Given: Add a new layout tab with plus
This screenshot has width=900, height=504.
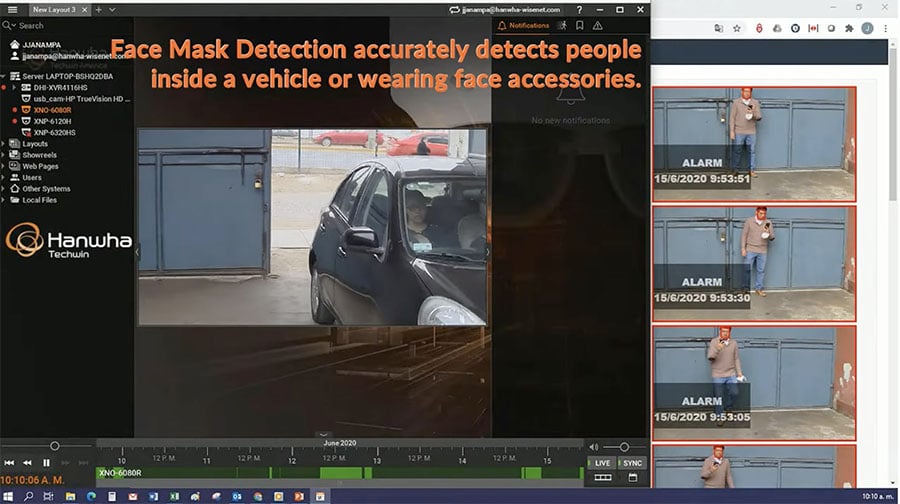Looking at the screenshot, I should (x=98, y=9).
